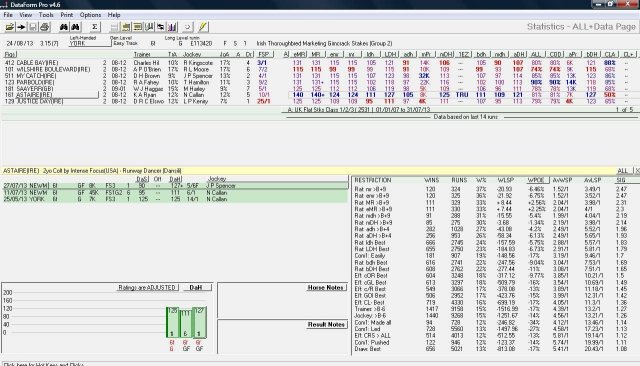Click the printer toolbar icon
640x366 pixels.
pos(44,27)
